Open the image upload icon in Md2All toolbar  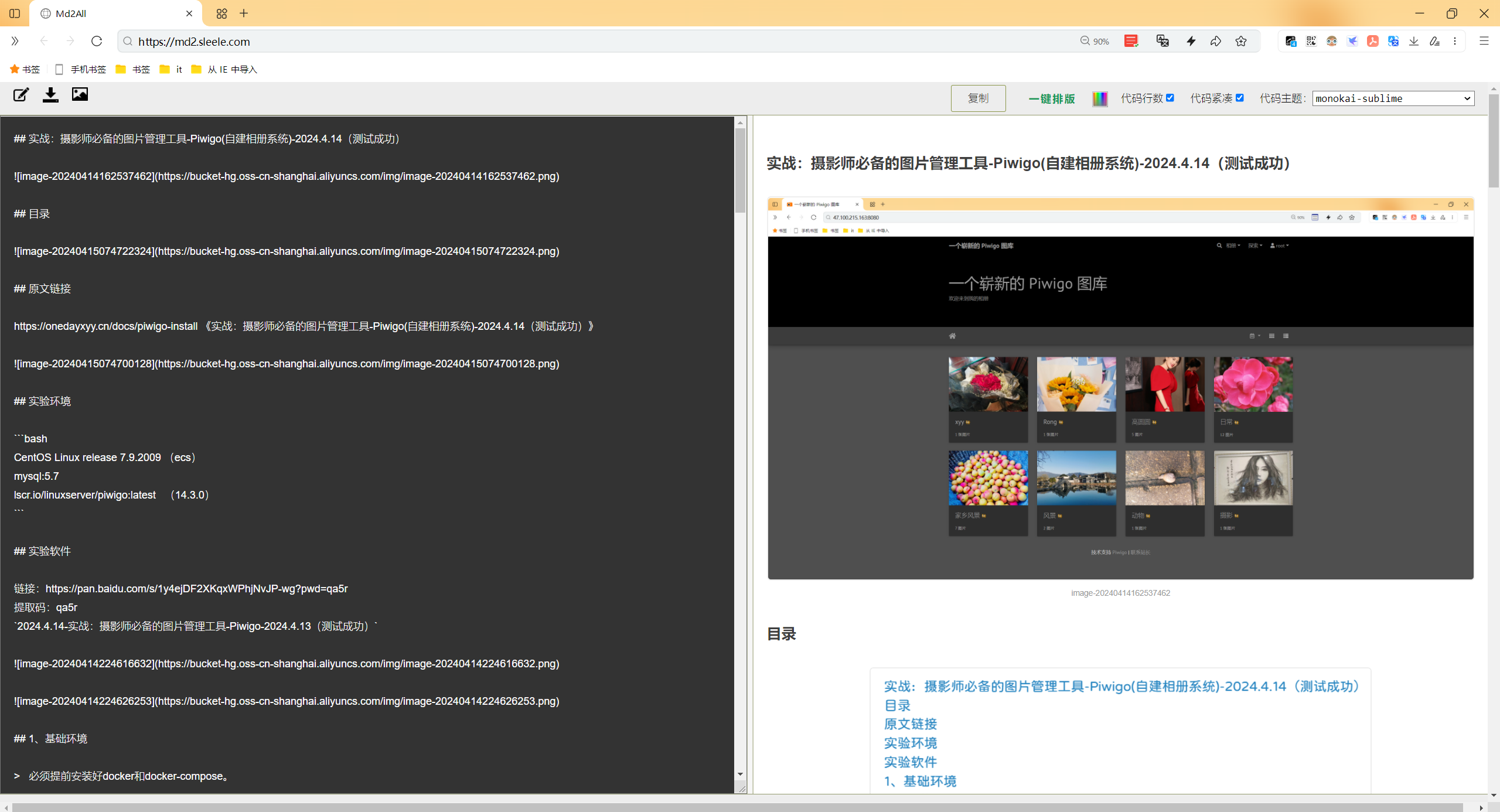pos(80,94)
